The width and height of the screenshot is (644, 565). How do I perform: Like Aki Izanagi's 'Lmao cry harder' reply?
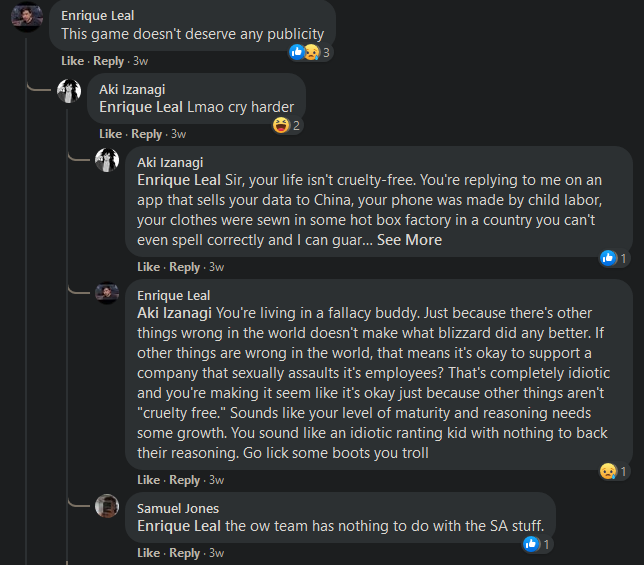coord(110,134)
